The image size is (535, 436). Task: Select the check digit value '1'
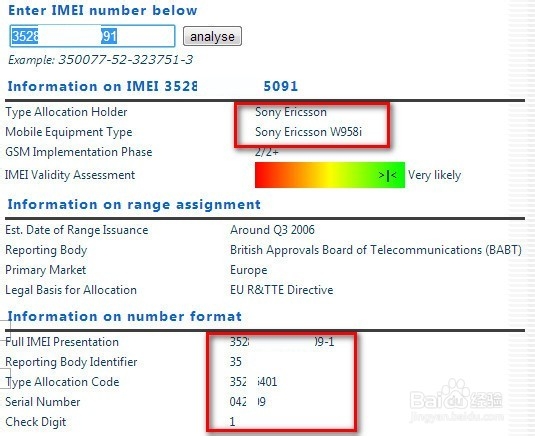click(232, 422)
